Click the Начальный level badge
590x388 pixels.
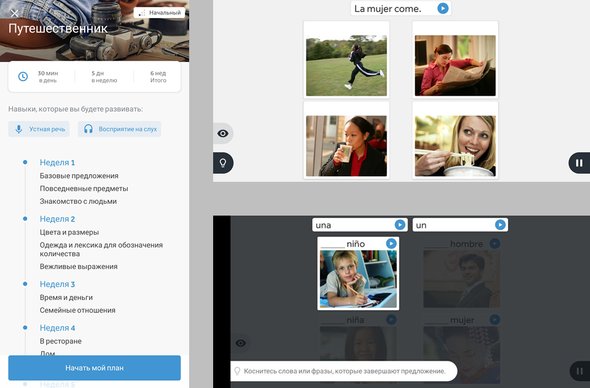[160, 13]
